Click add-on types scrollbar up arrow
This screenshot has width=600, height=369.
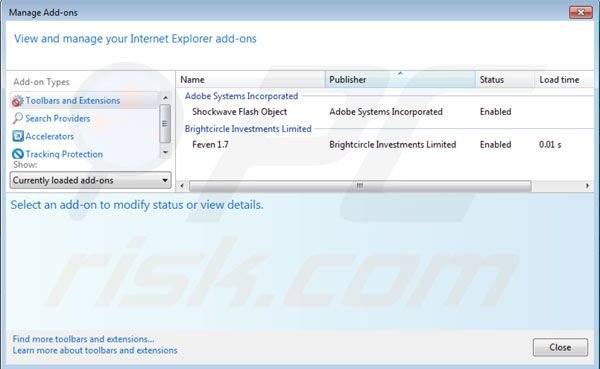click(165, 98)
